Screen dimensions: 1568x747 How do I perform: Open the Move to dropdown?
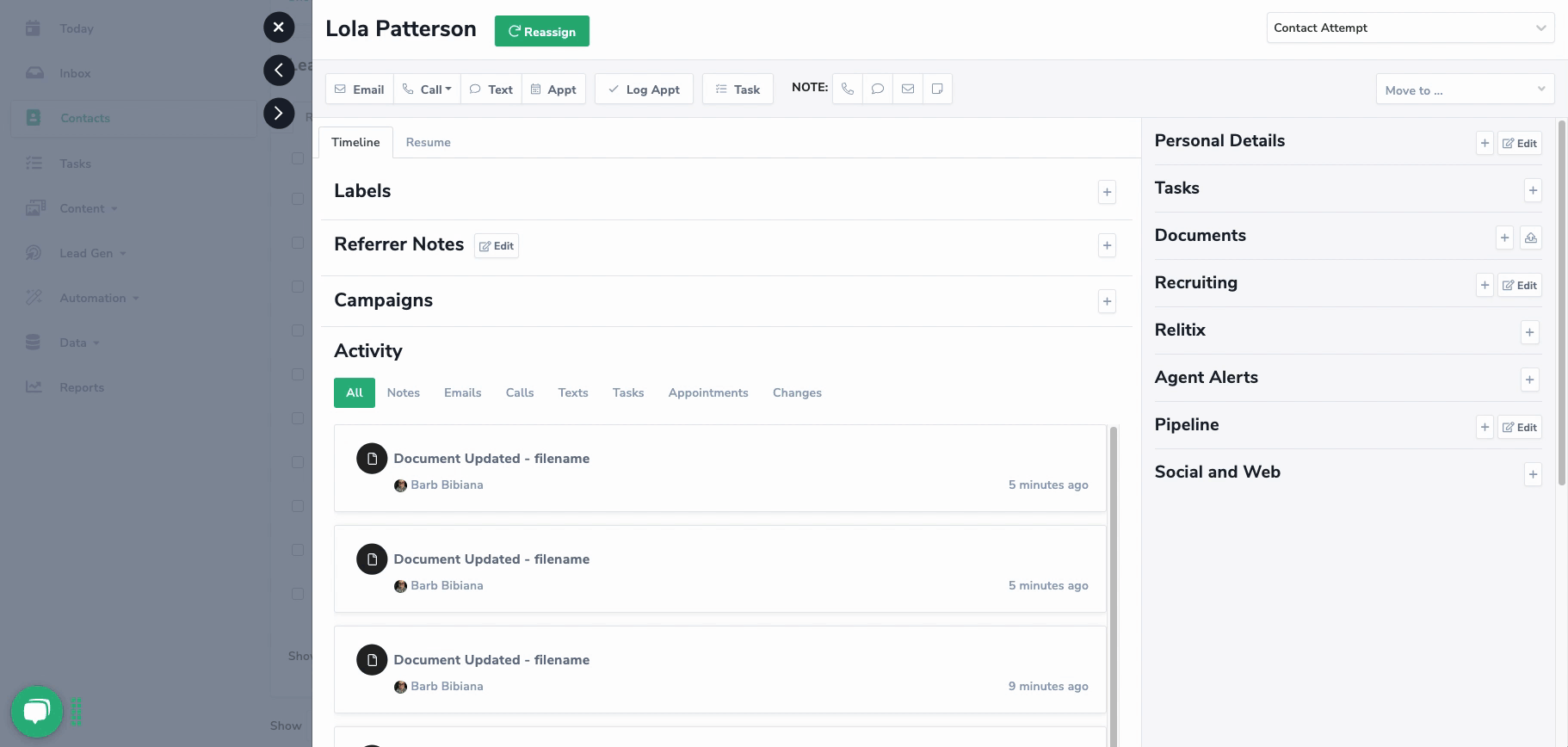1465,90
